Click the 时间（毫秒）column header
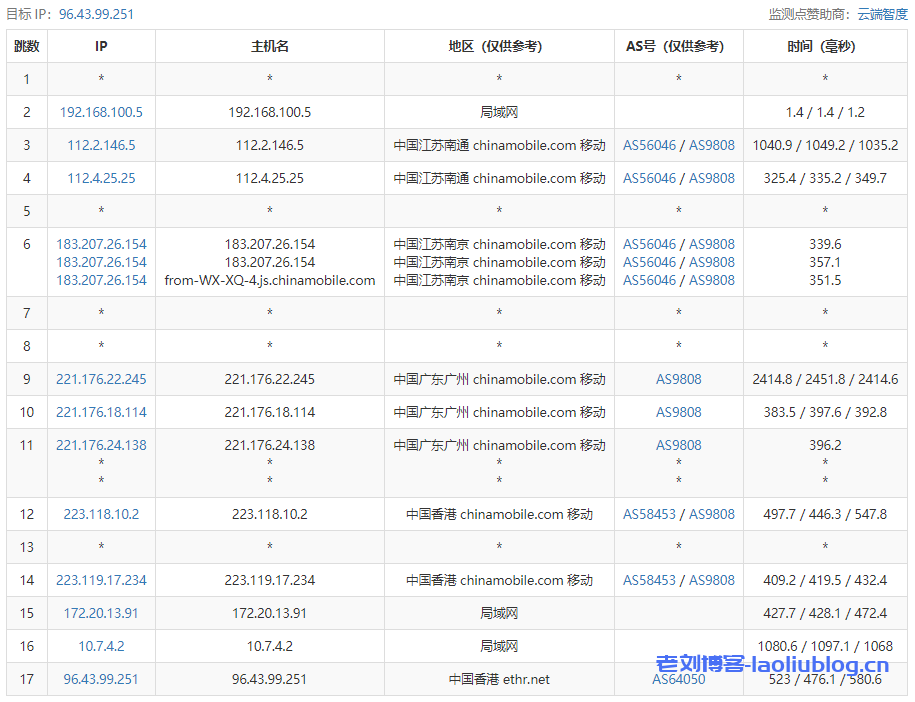This screenshot has height=702, width=915. (825, 46)
